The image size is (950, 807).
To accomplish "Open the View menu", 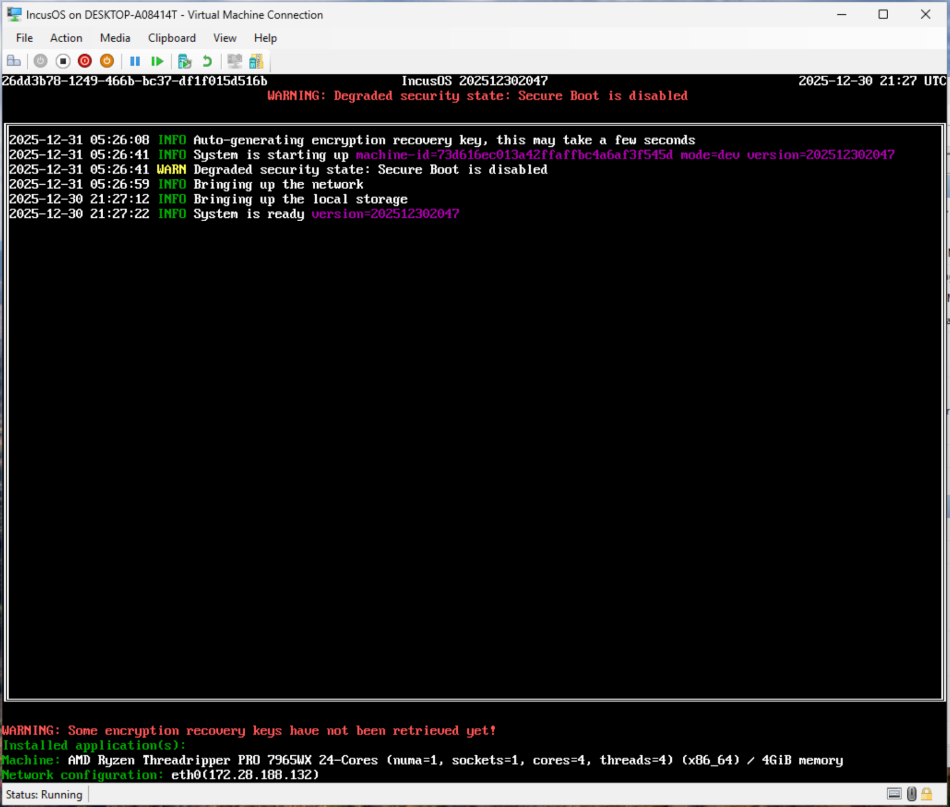I will click(x=224, y=37).
